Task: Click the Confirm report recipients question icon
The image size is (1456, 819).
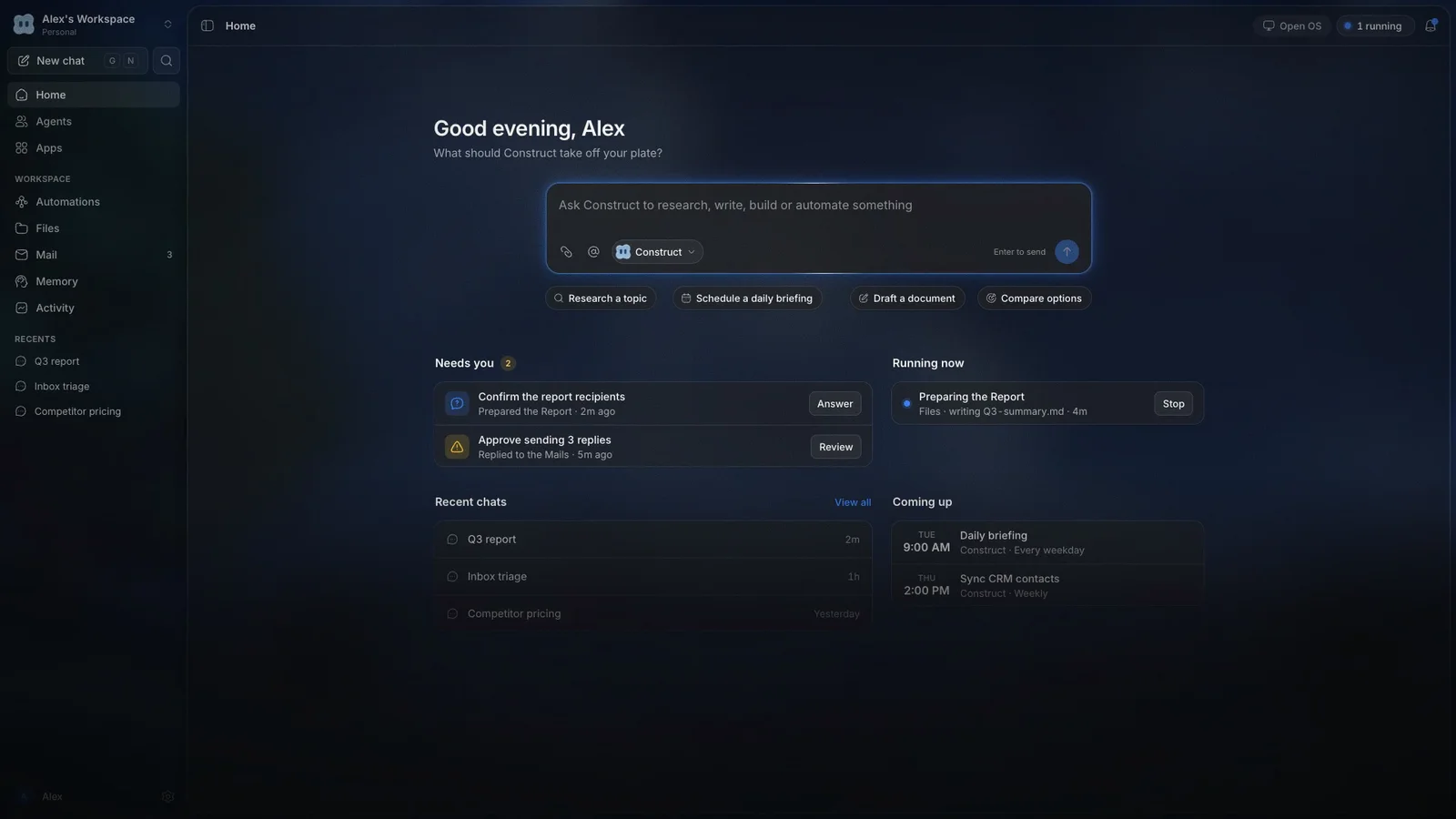Action: (457, 404)
